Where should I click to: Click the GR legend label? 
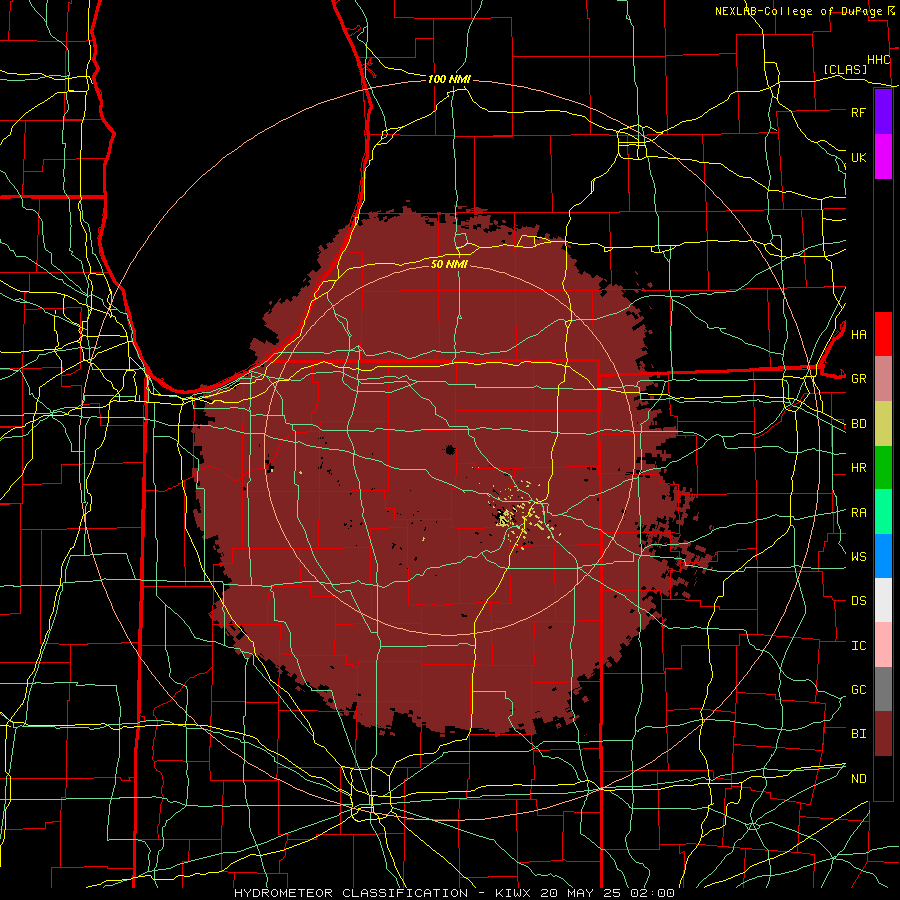tap(858, 379)
